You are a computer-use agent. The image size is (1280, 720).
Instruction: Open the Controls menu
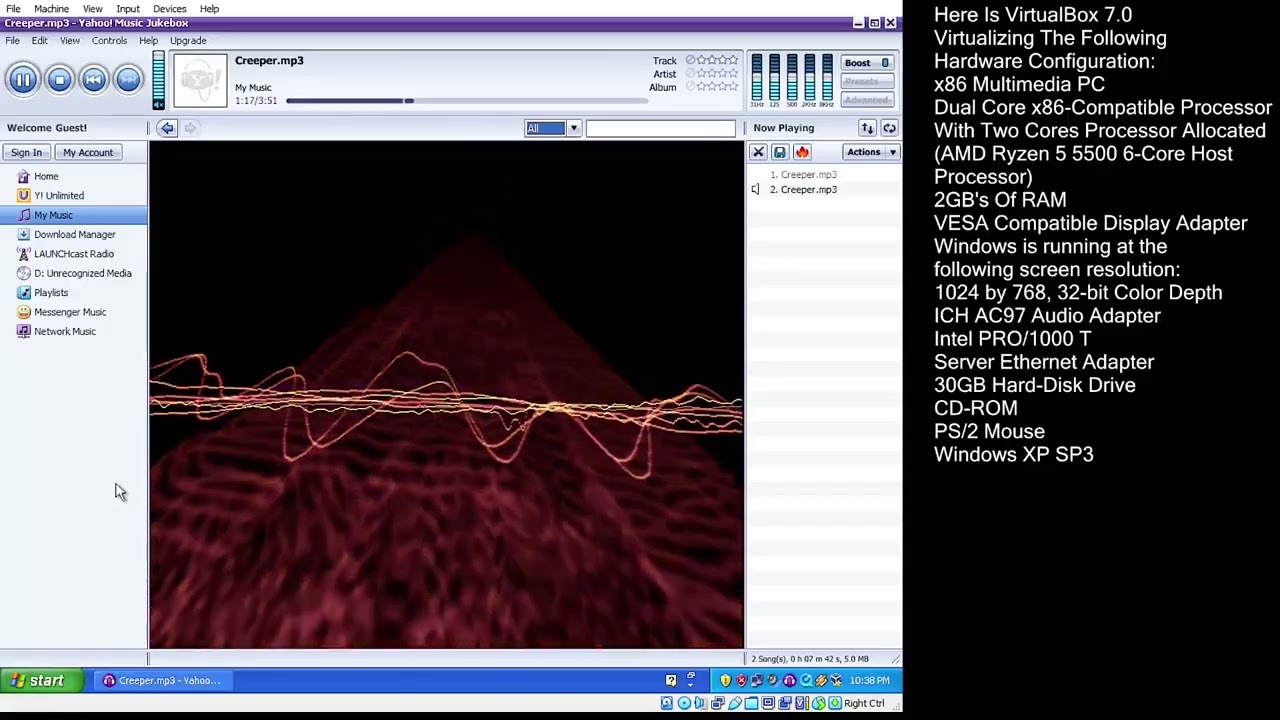coord(109,41)
